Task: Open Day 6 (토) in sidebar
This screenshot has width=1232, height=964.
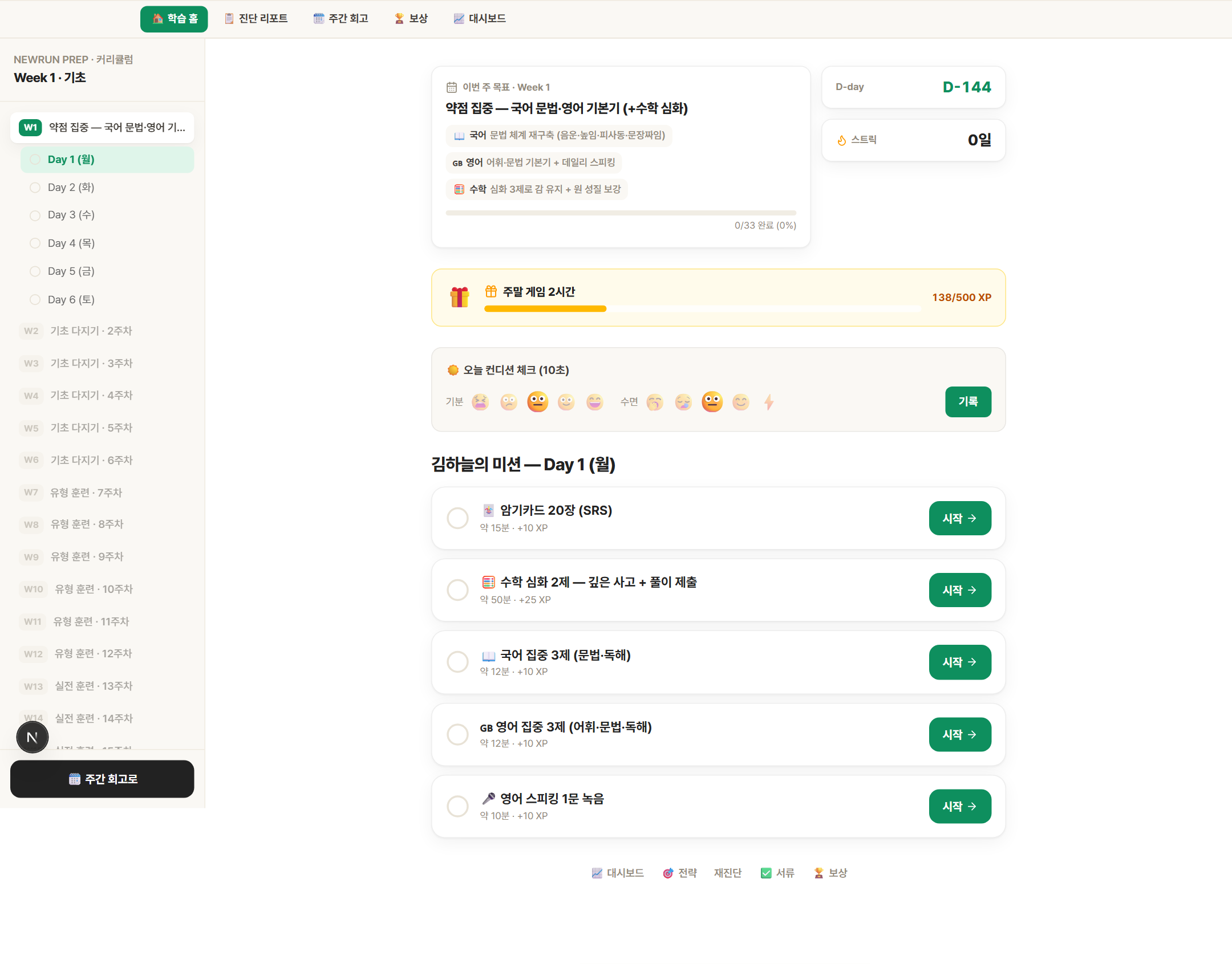Action: point(107,300)
